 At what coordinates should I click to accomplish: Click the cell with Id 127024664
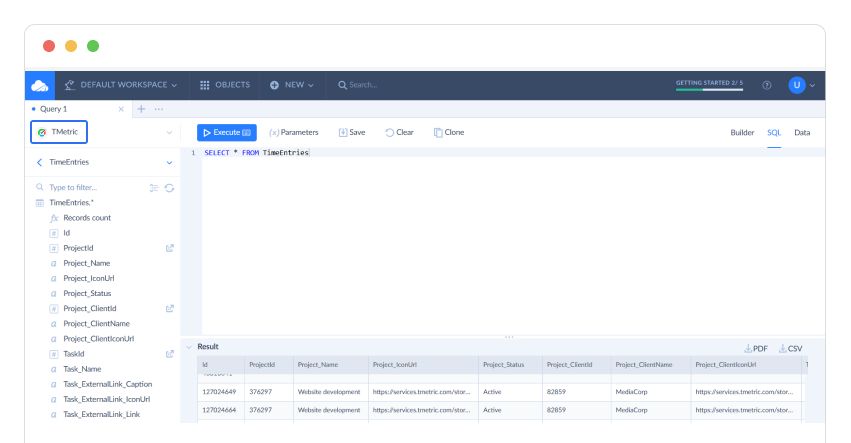coord(219,410)
